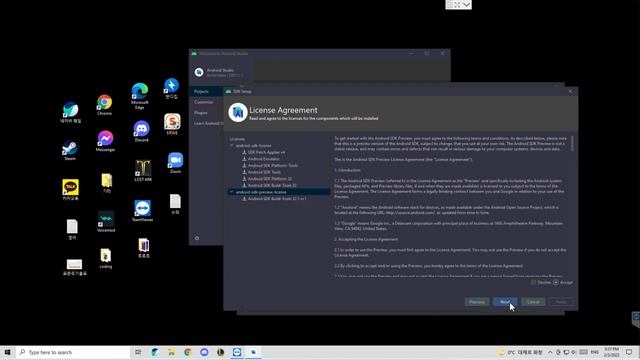This screenshot has width=640, height=360.
Task: Open the coding folder on desktop
Action: click(x=105, y=258)
